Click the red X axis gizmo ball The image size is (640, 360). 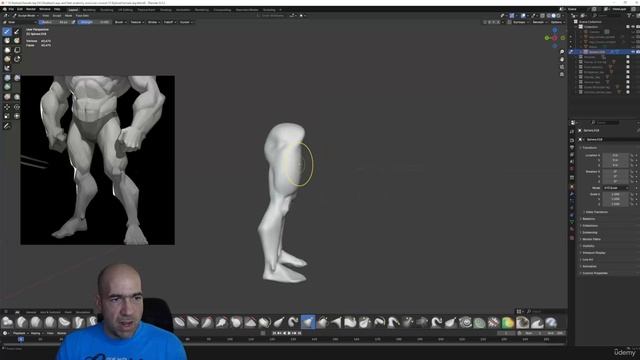555,38
